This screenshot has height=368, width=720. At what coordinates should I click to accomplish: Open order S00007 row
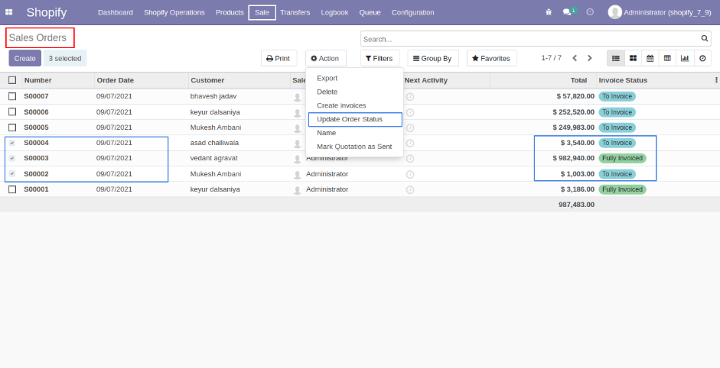tap(360, 96)
